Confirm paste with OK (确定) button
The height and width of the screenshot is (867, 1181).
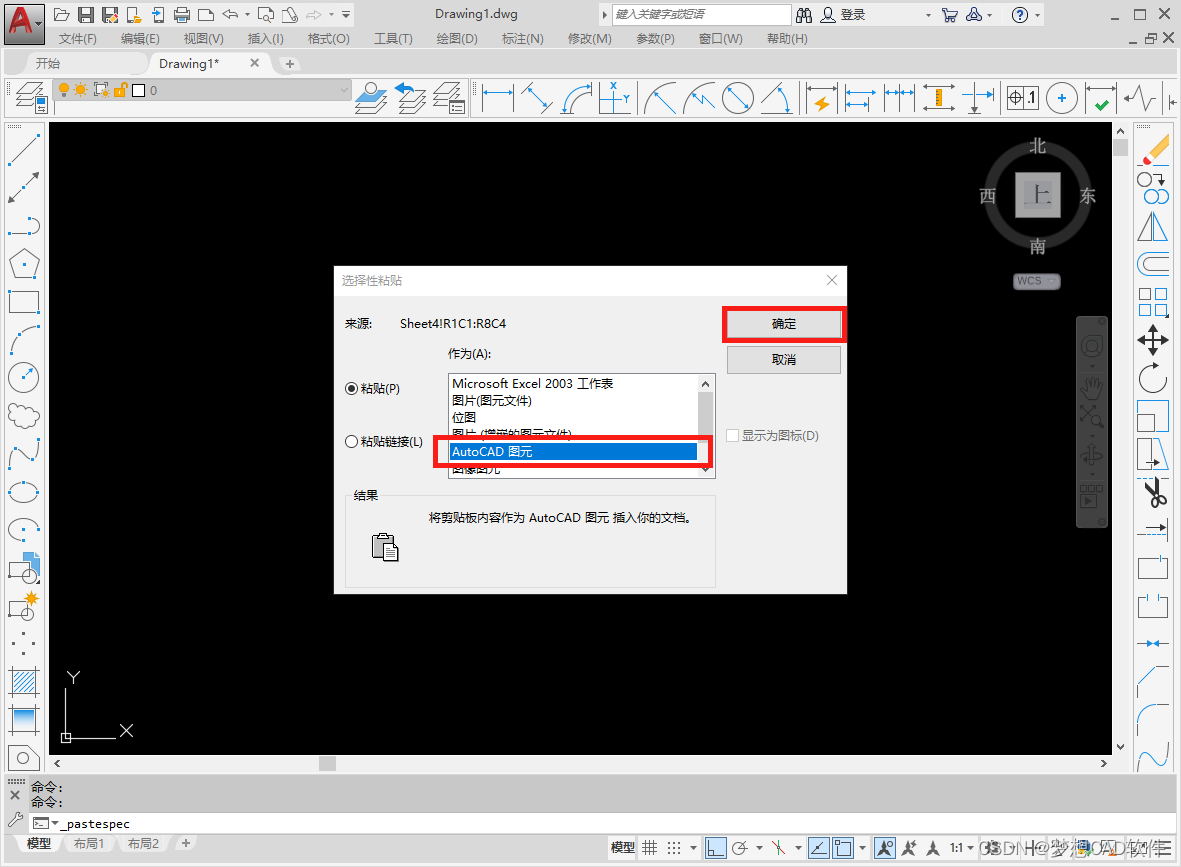click(x=783, y=324)
